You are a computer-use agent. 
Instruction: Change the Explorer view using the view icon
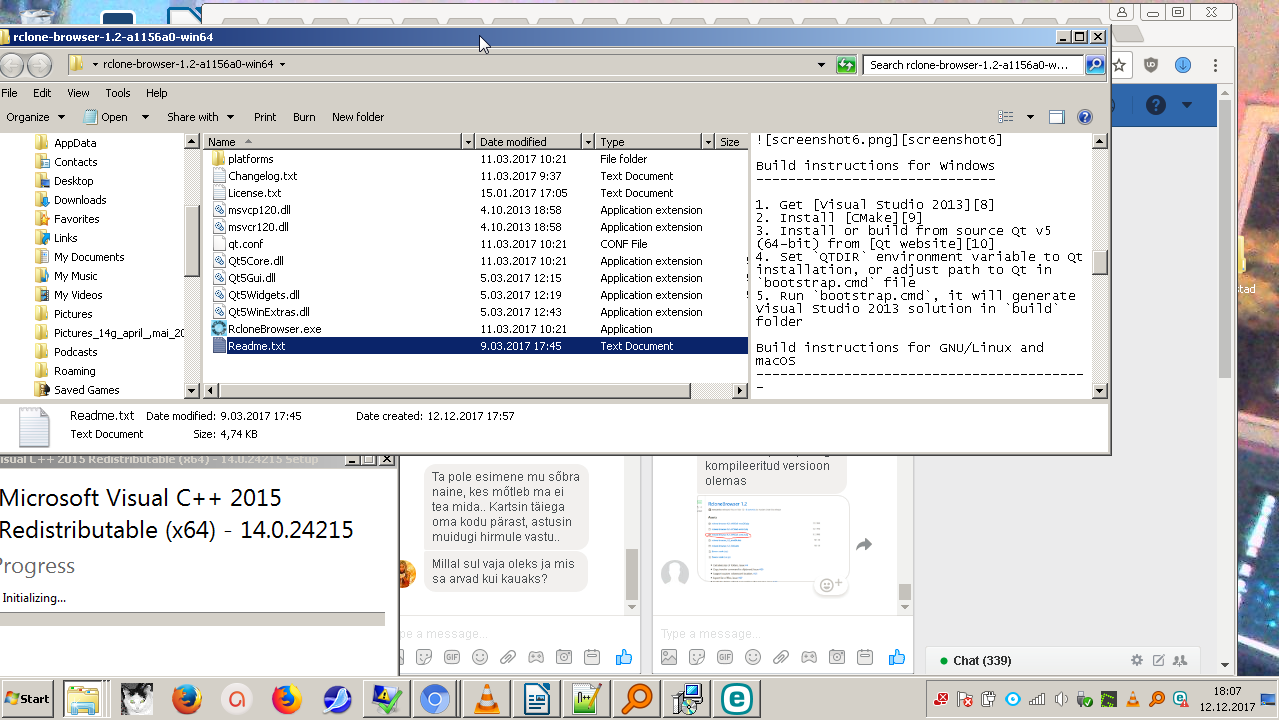(x=1006, y=117)
